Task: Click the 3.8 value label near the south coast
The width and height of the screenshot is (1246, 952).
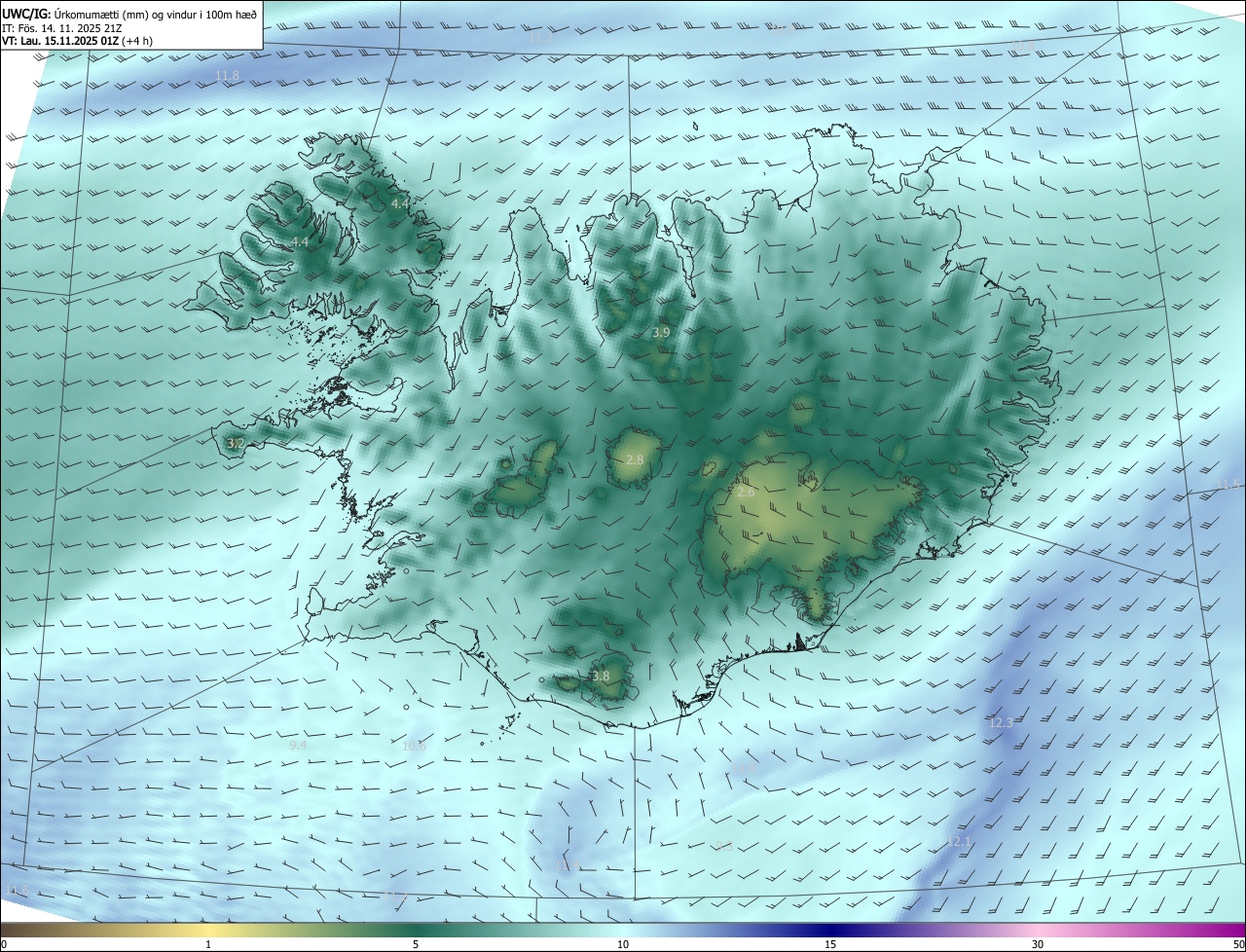Action: coord(601,677)
